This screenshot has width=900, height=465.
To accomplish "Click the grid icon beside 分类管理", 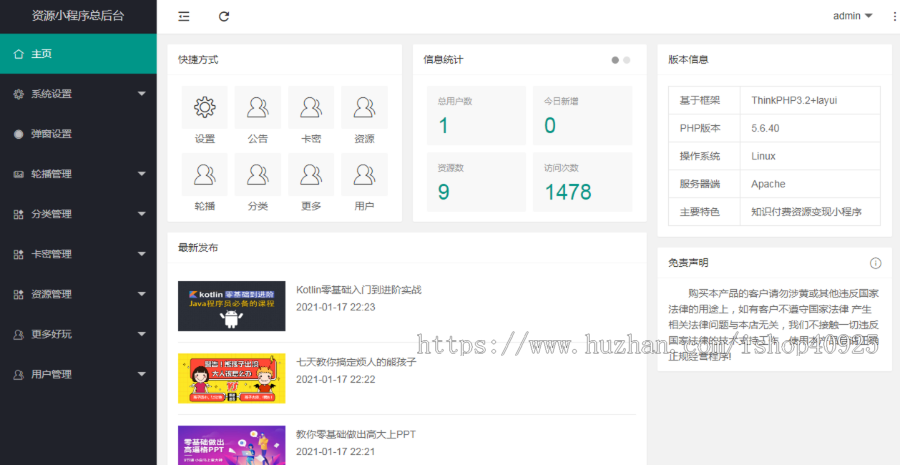I will [x=18, y=214].
